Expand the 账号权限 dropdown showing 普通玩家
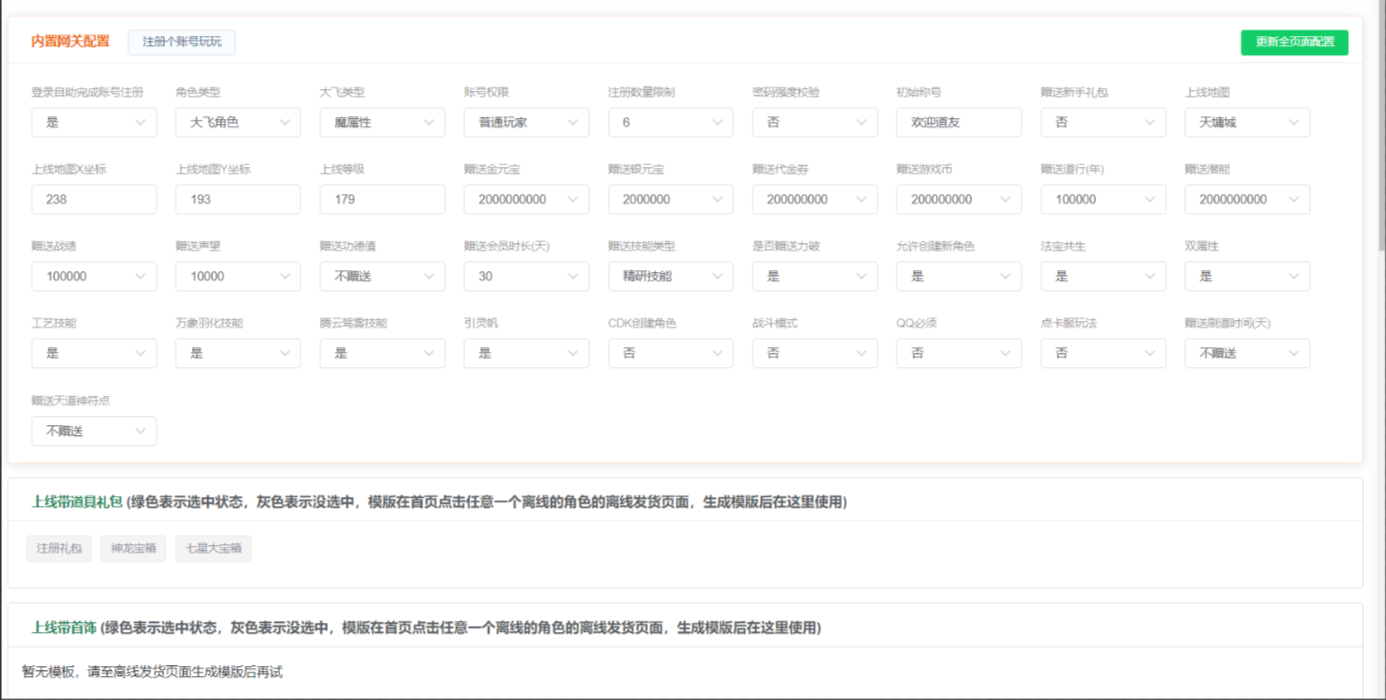 click(525, 122)
